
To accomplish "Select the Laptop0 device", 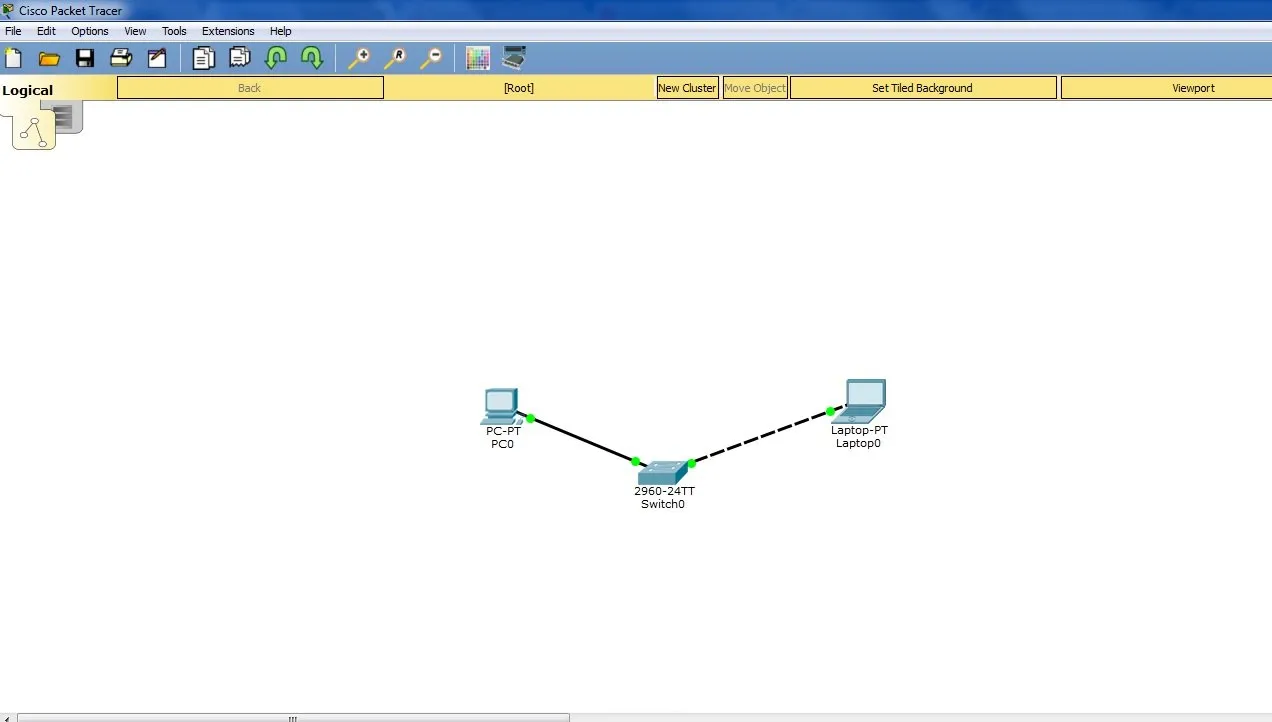I will point(859,401).
